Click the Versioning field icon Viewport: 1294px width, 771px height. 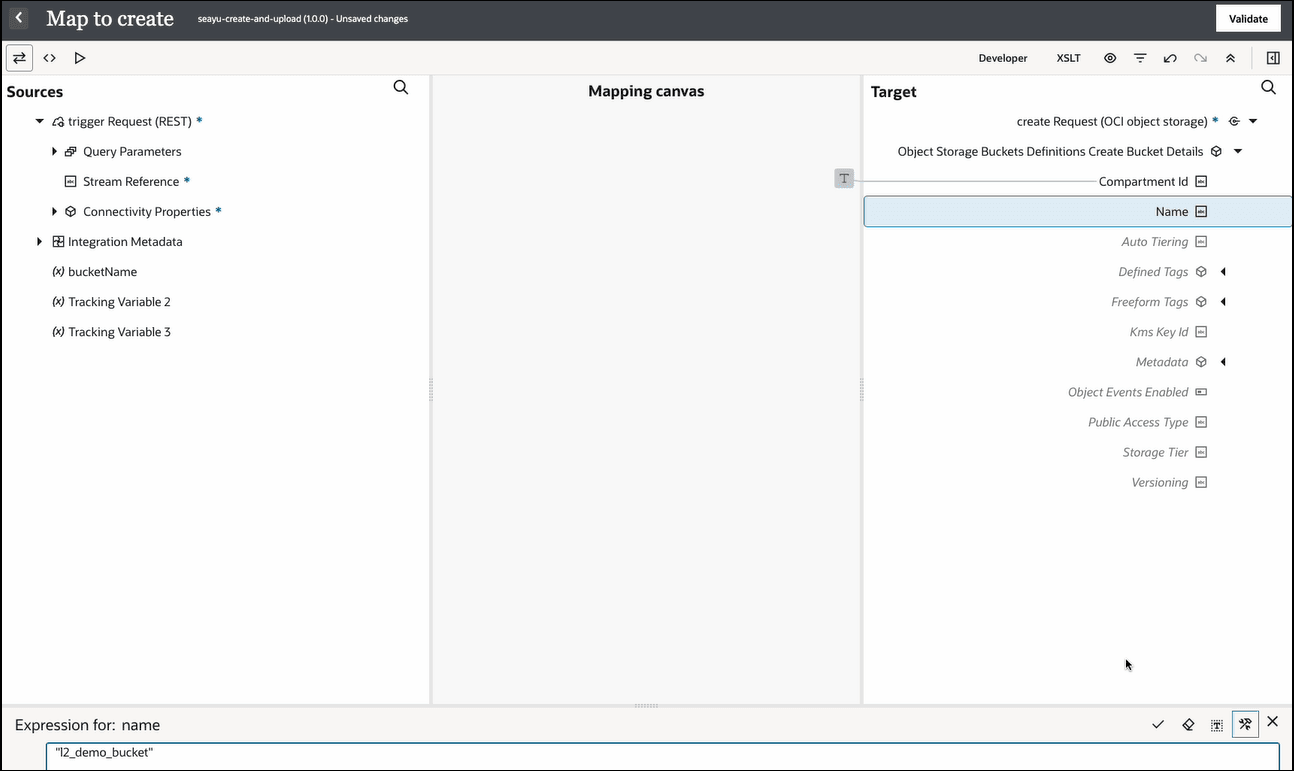[x=1202, y=482]
